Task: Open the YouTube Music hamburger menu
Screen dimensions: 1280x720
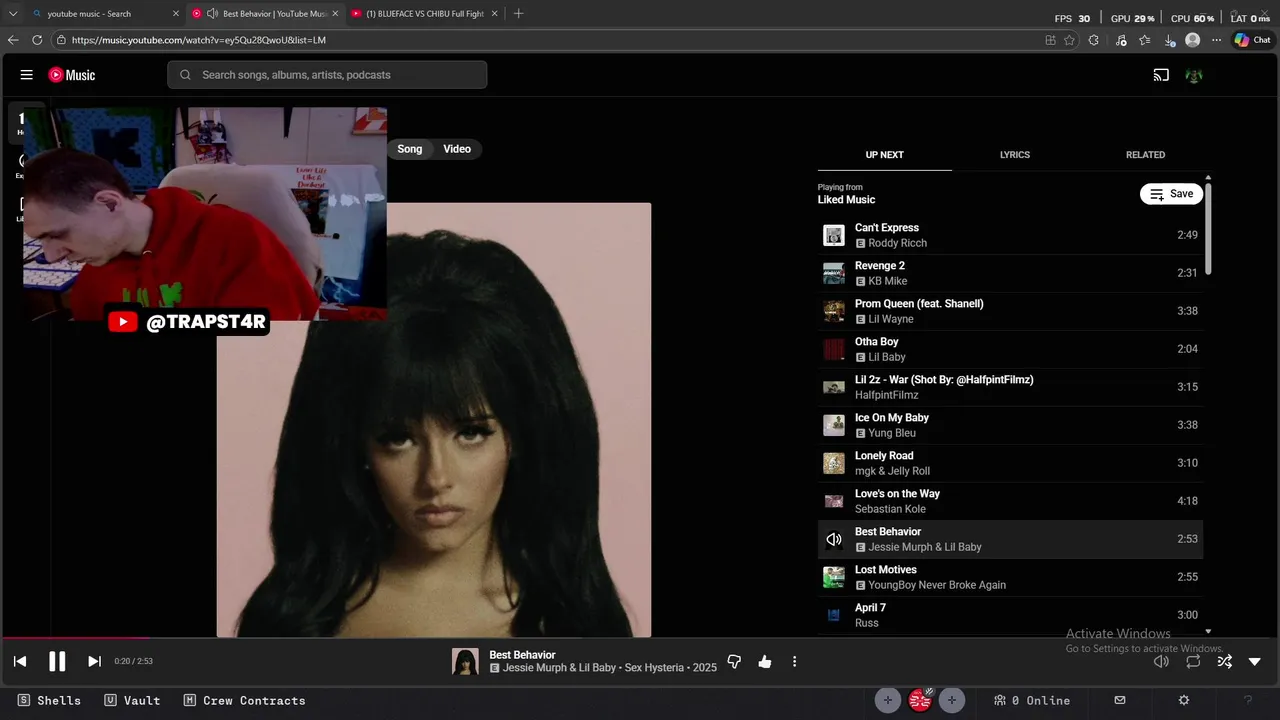Action: tap(27, 75)
